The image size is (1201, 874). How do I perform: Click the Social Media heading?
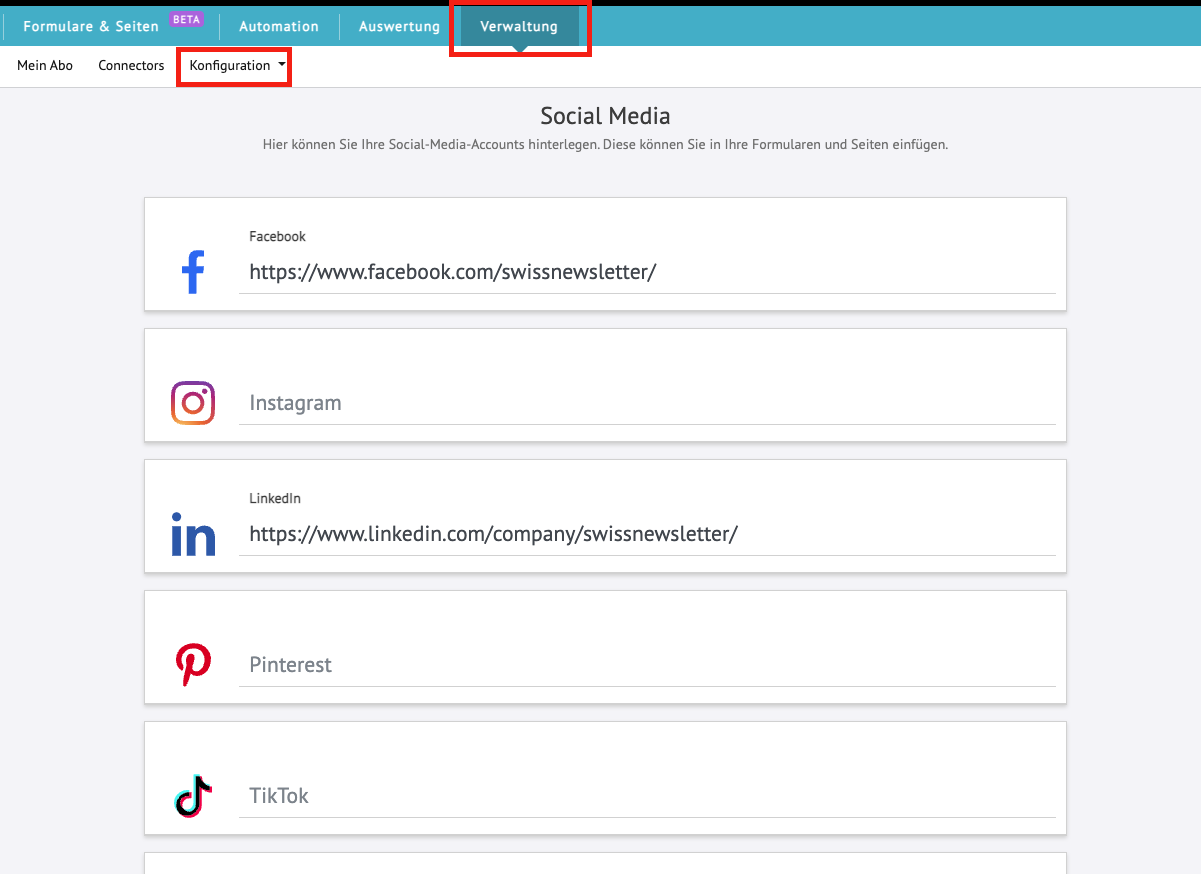point(605,115)
